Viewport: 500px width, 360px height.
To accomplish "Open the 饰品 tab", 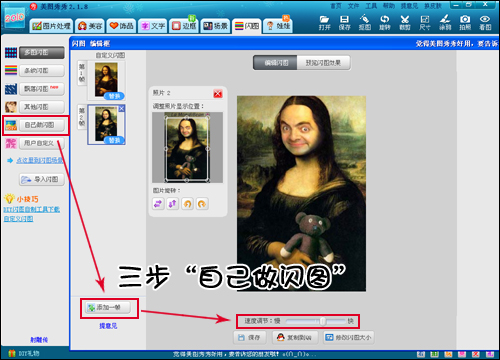I will [121, 26].
